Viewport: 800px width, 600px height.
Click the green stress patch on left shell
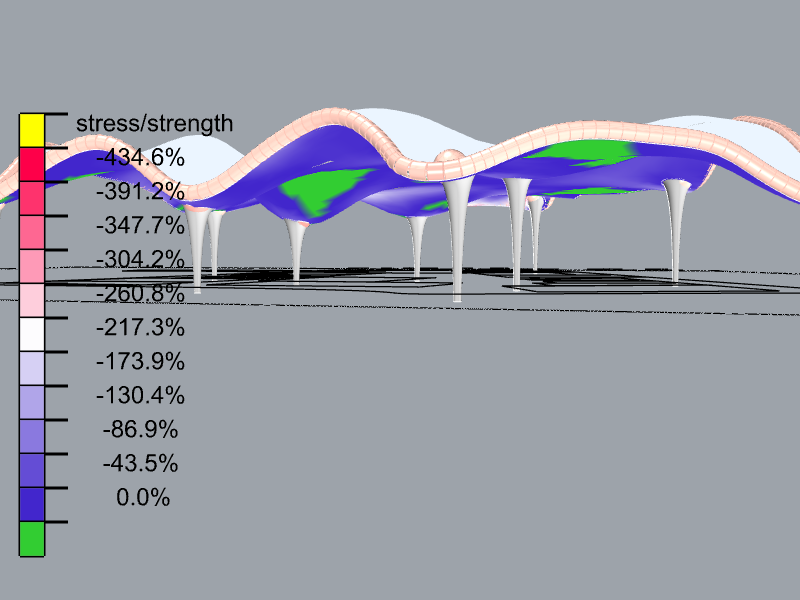(x=322, y=189)
